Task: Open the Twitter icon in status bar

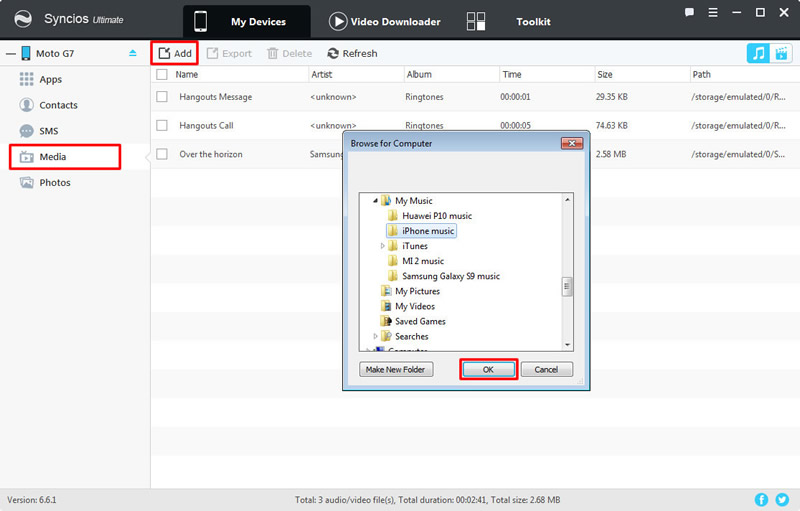Action: click(782, 500)
